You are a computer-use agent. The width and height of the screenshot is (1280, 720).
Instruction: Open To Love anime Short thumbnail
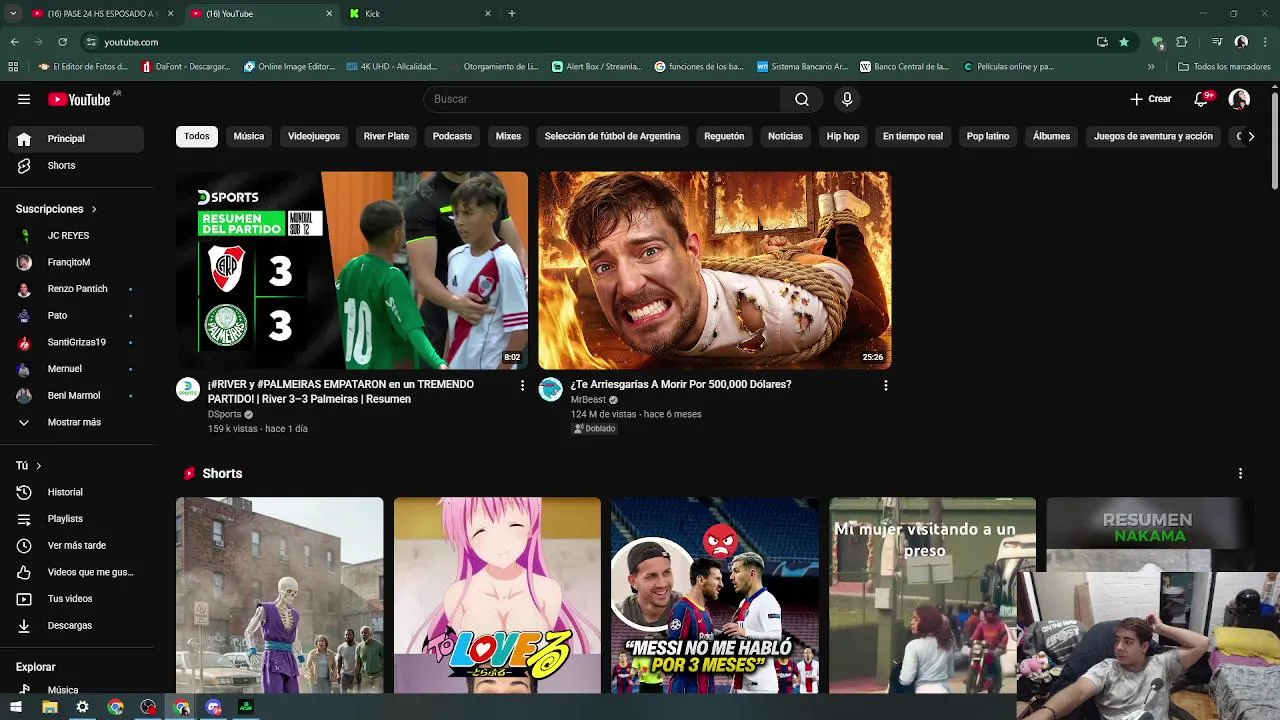[497, 595]
